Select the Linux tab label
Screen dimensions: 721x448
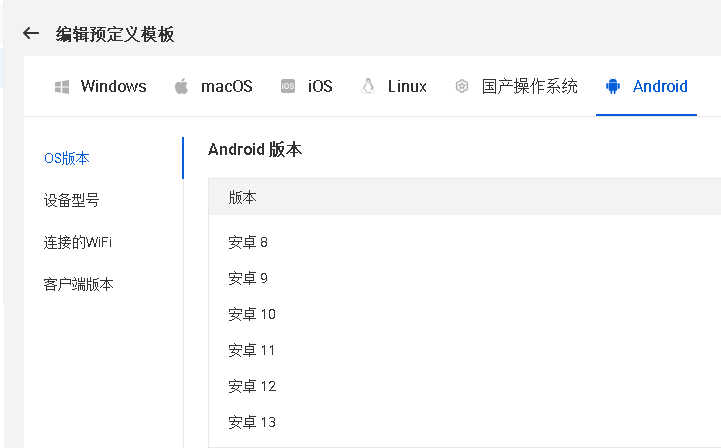click(x=407, y=87)
